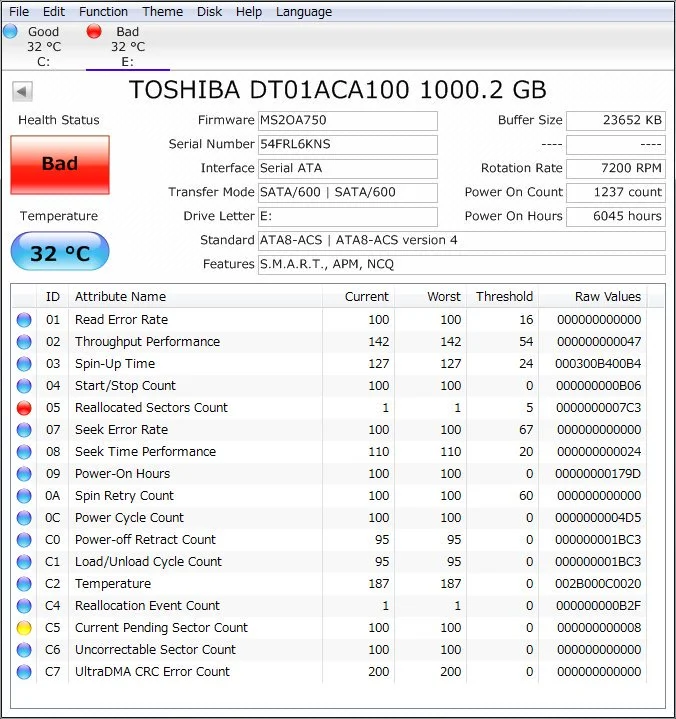
Task: Click the status icon for Power-off Retract Count
Action: click(24, 540)
